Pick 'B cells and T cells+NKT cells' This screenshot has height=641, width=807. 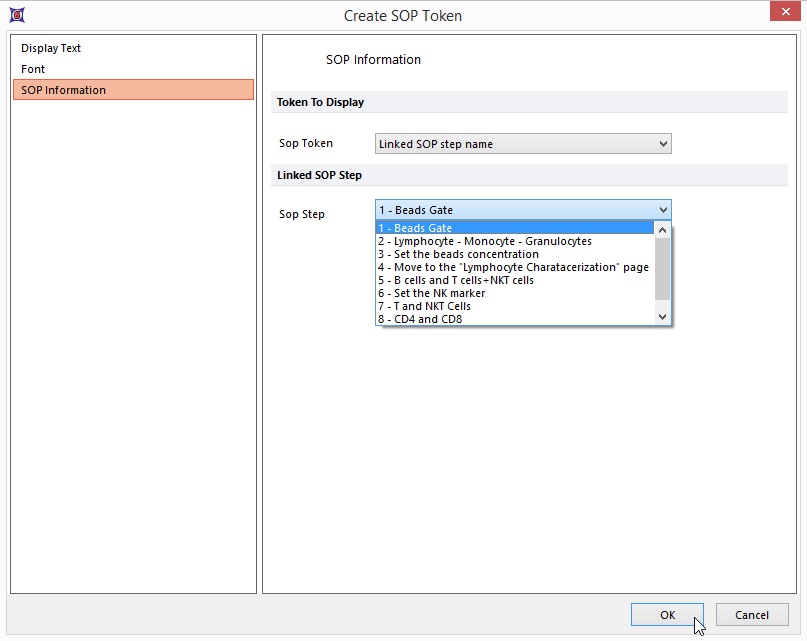click(456, 280)
